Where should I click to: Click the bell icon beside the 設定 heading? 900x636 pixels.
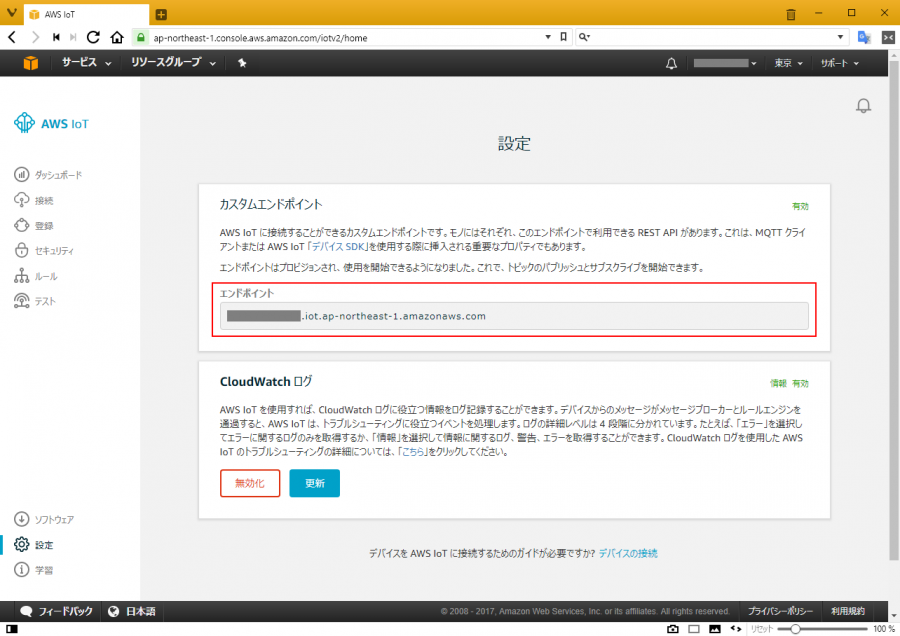click(x=863, y=106)
